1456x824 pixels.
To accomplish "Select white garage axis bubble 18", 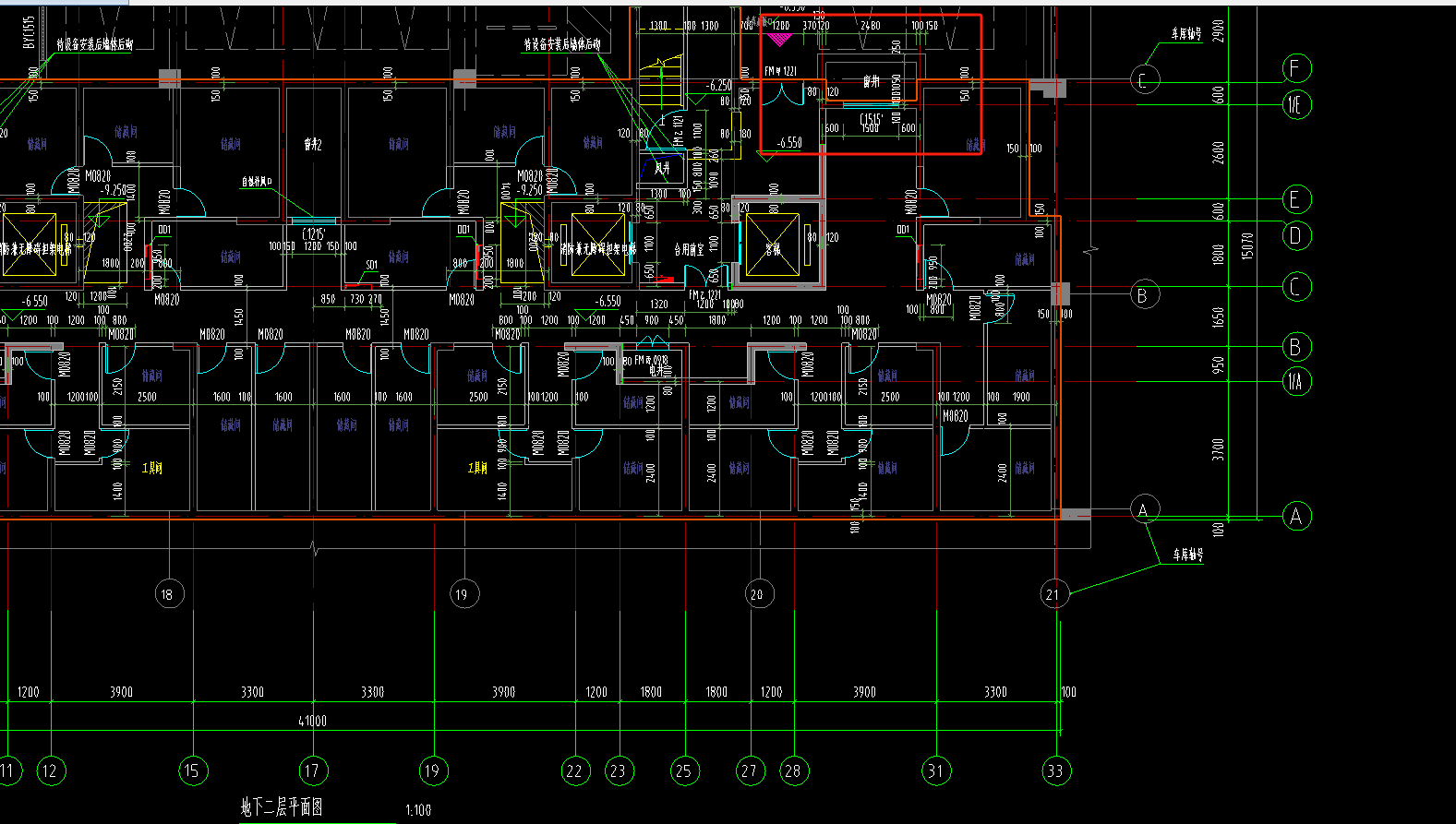I will [x=168, y=594].
